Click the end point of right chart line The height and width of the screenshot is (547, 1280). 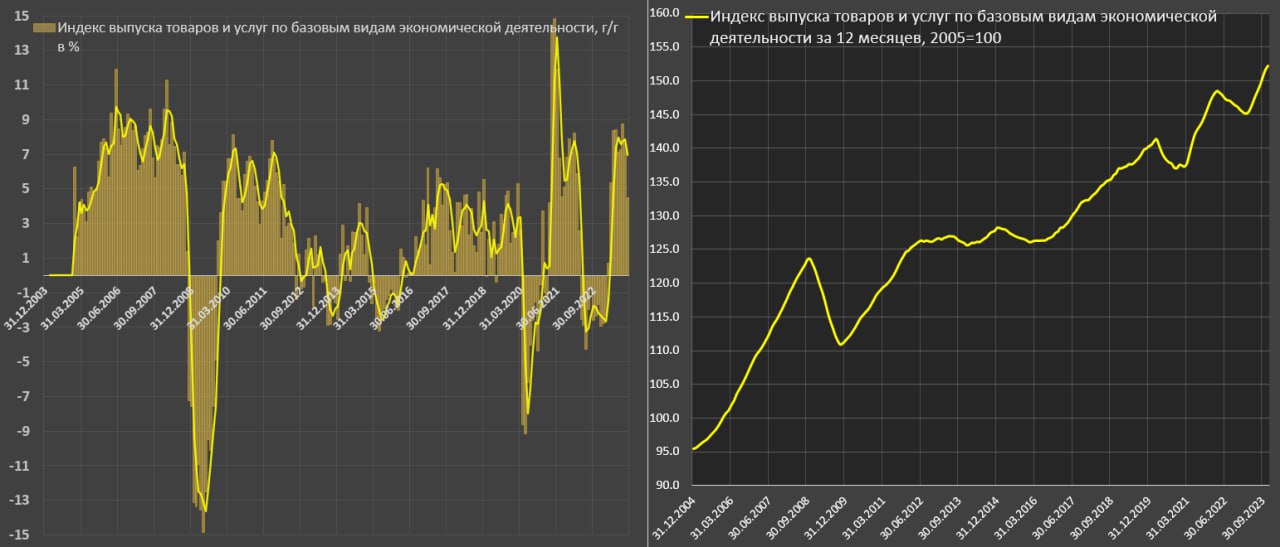tap(1268, 66)
